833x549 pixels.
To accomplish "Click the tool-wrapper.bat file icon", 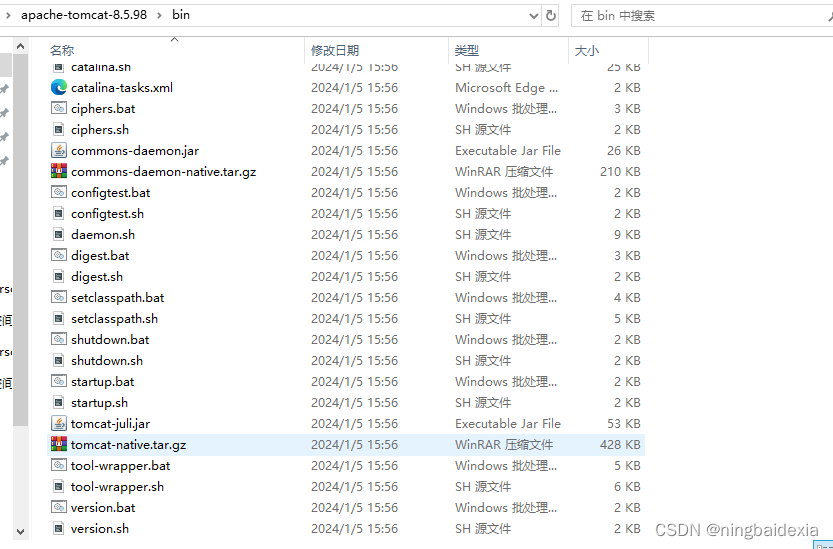I will tap(58, 465).
